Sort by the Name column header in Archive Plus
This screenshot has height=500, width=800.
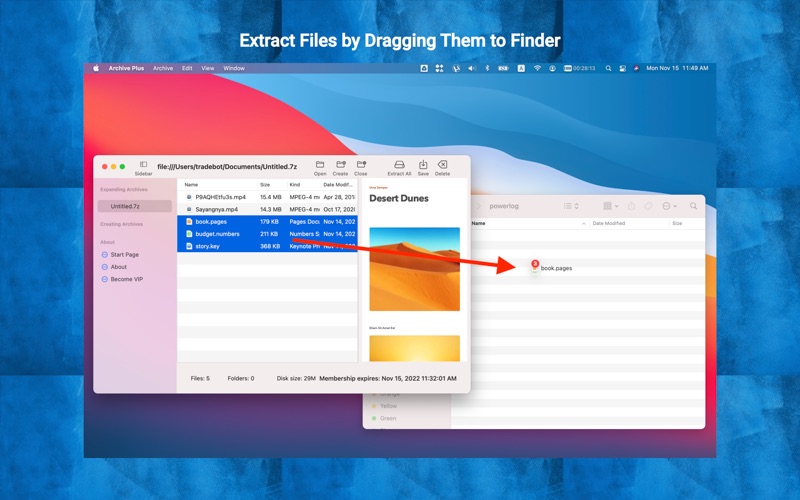(191, 185)
